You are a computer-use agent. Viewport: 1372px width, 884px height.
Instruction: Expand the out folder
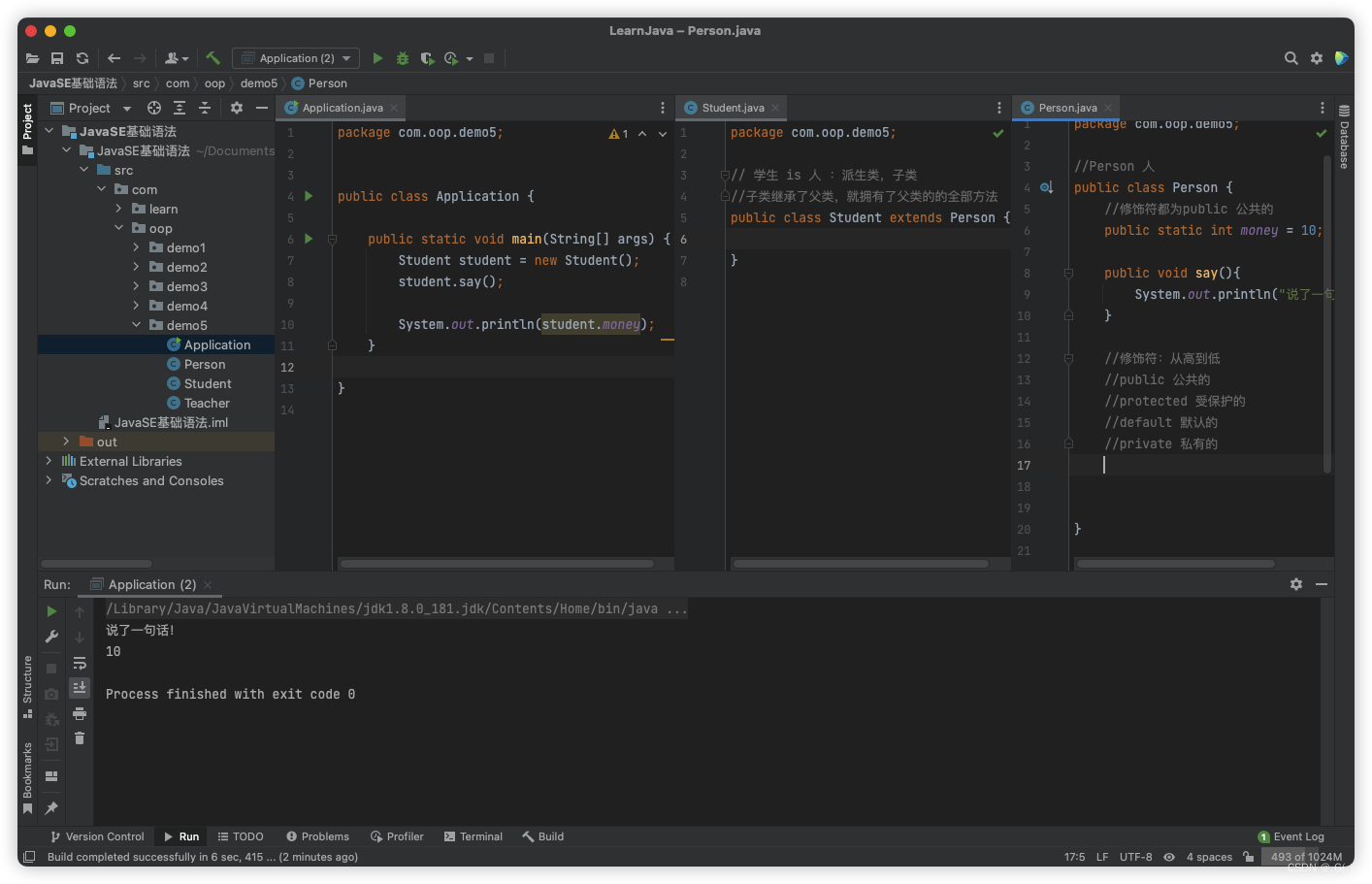pyautogui.click(x=67, y=442)
